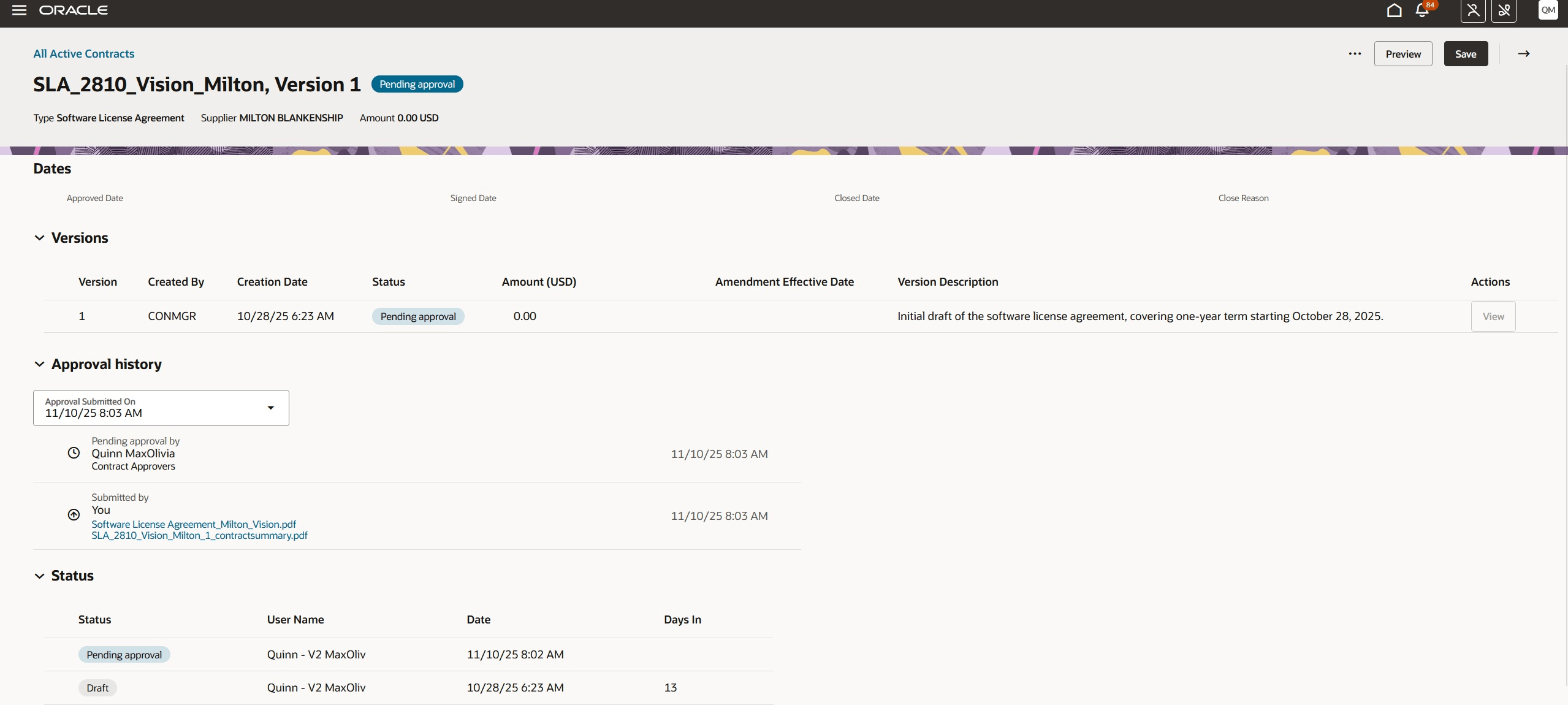Click the right arrow next to Save
The width and height of the screenshot is (1568, 705).
(1523, 54)
